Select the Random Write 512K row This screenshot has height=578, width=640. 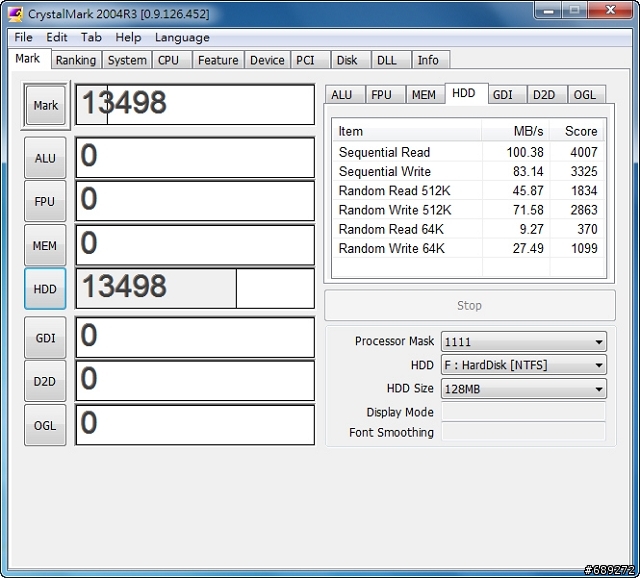[x=468, y=210]
